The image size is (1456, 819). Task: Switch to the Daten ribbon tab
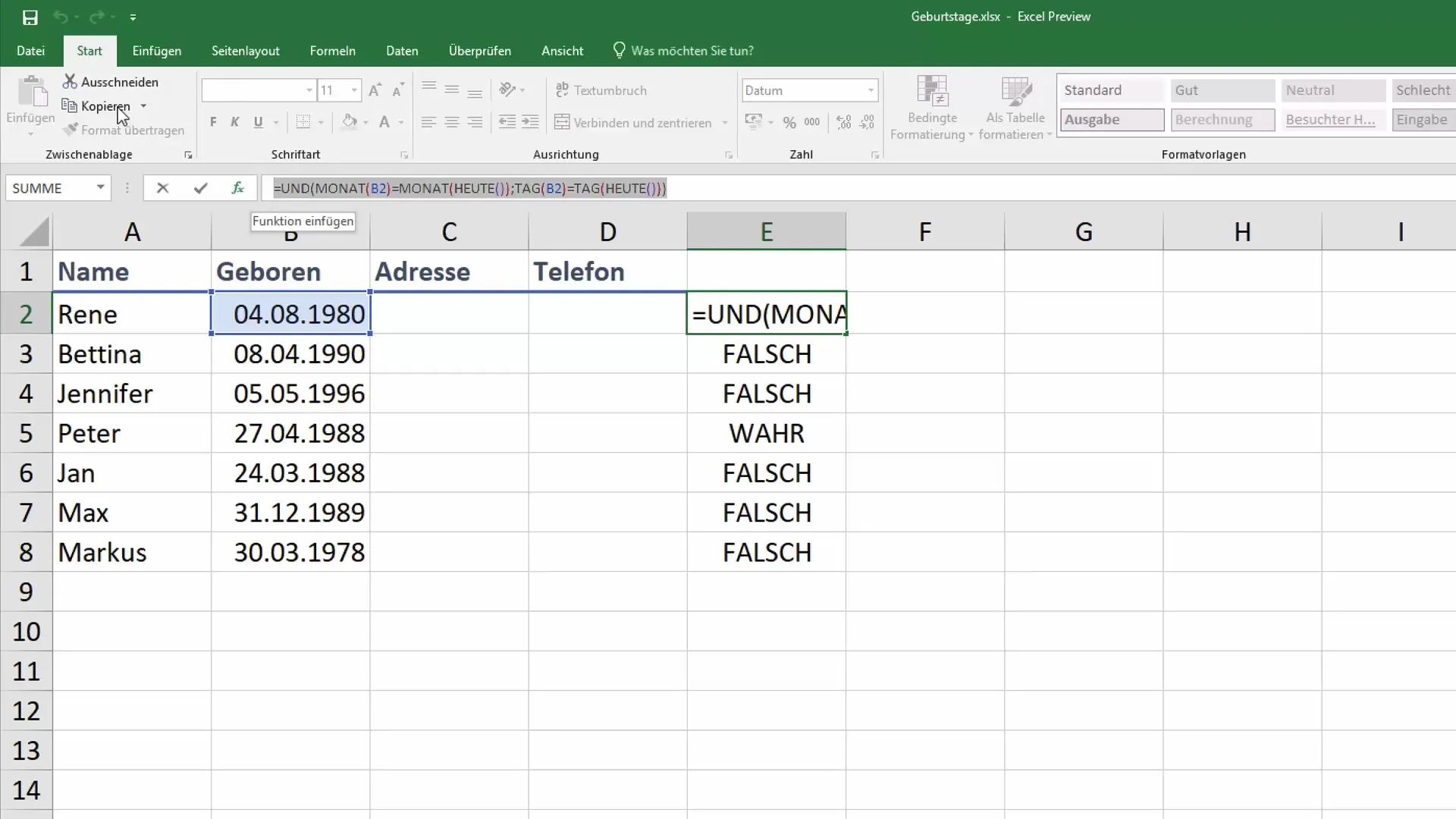coord(402,51)
